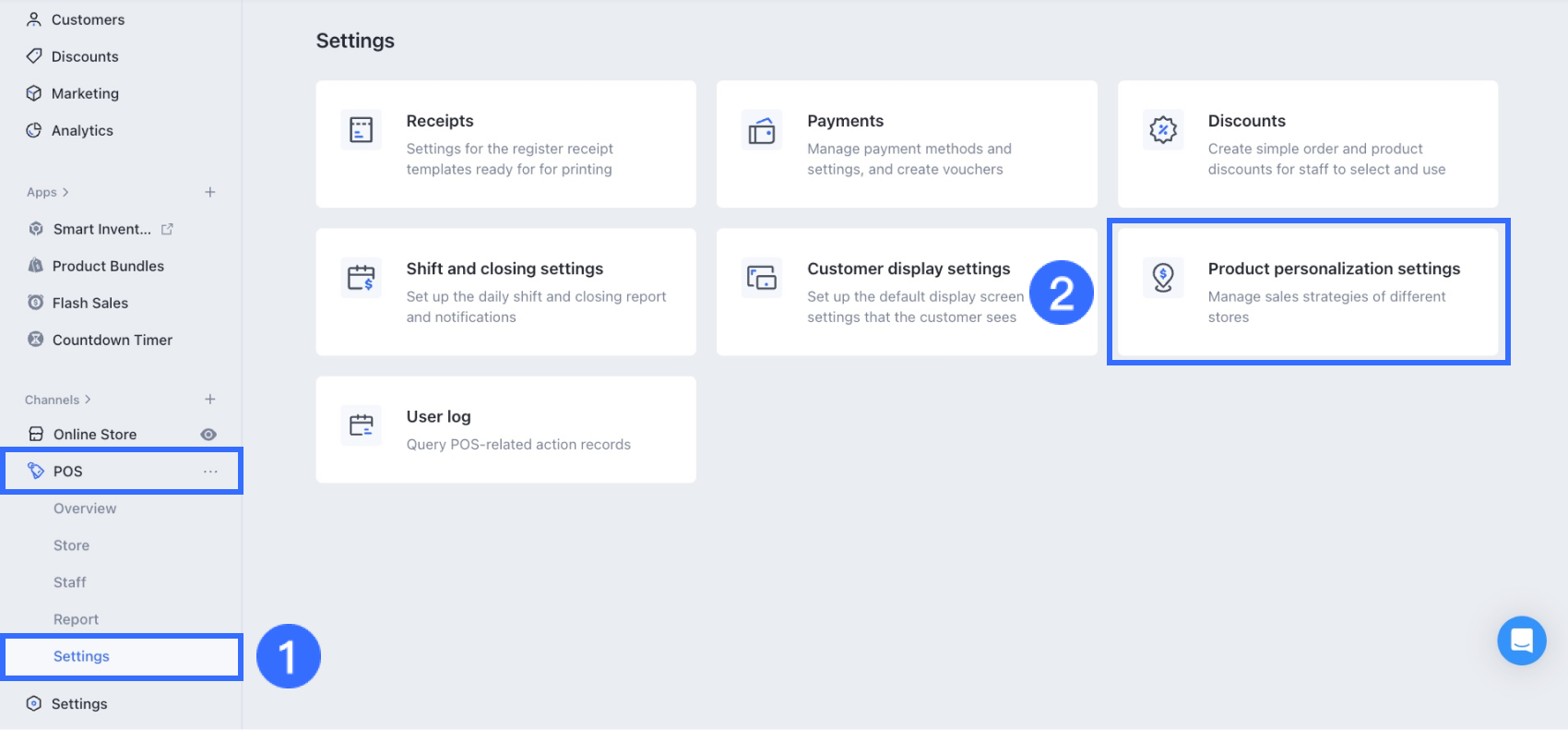Open Shift and closing settings title
Image resolution: width=1568 pixels, height=730 pixels.
505,269
